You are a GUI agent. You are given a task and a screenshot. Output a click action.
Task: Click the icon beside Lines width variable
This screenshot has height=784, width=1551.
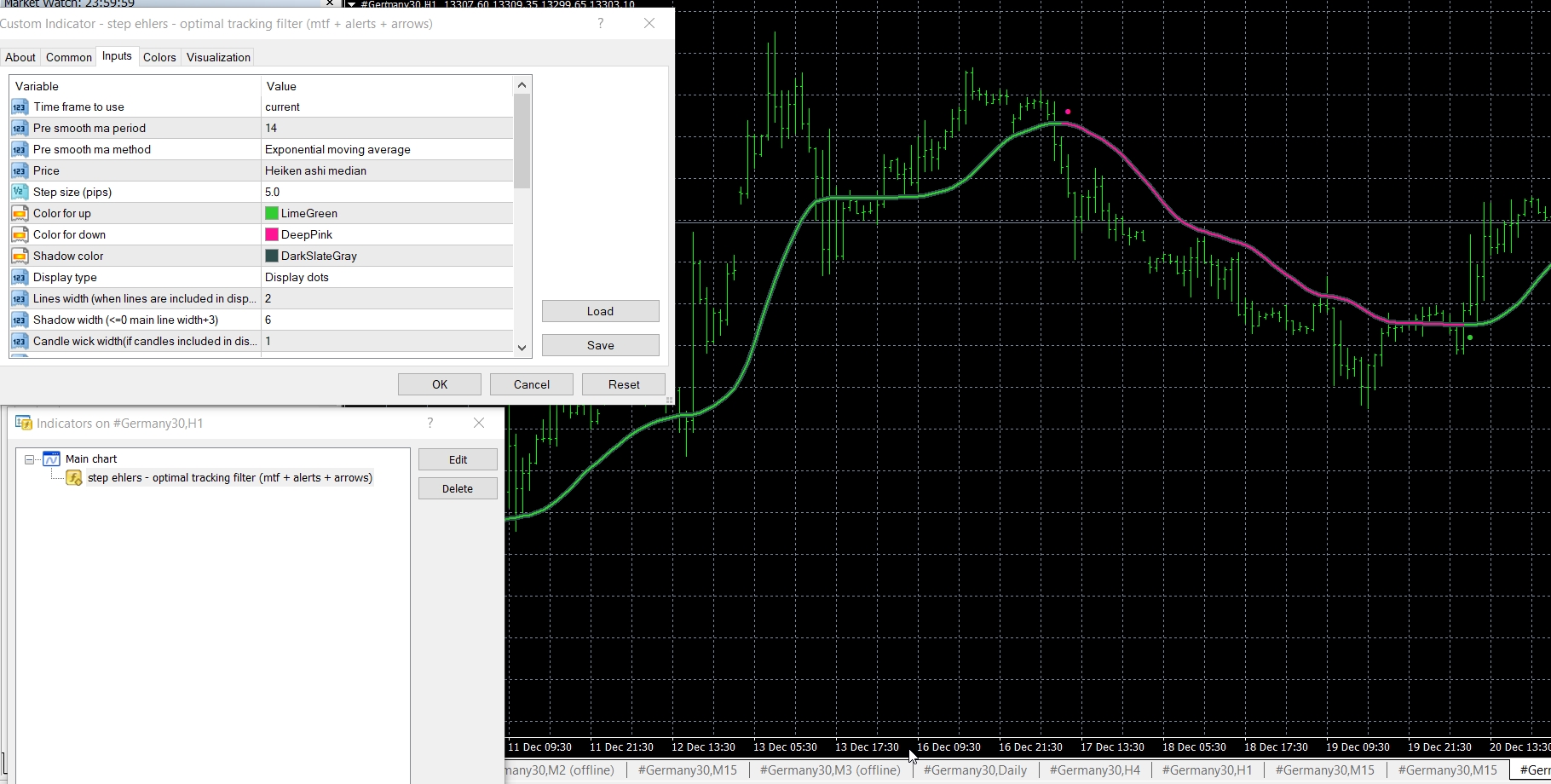[x=20, y=299]
